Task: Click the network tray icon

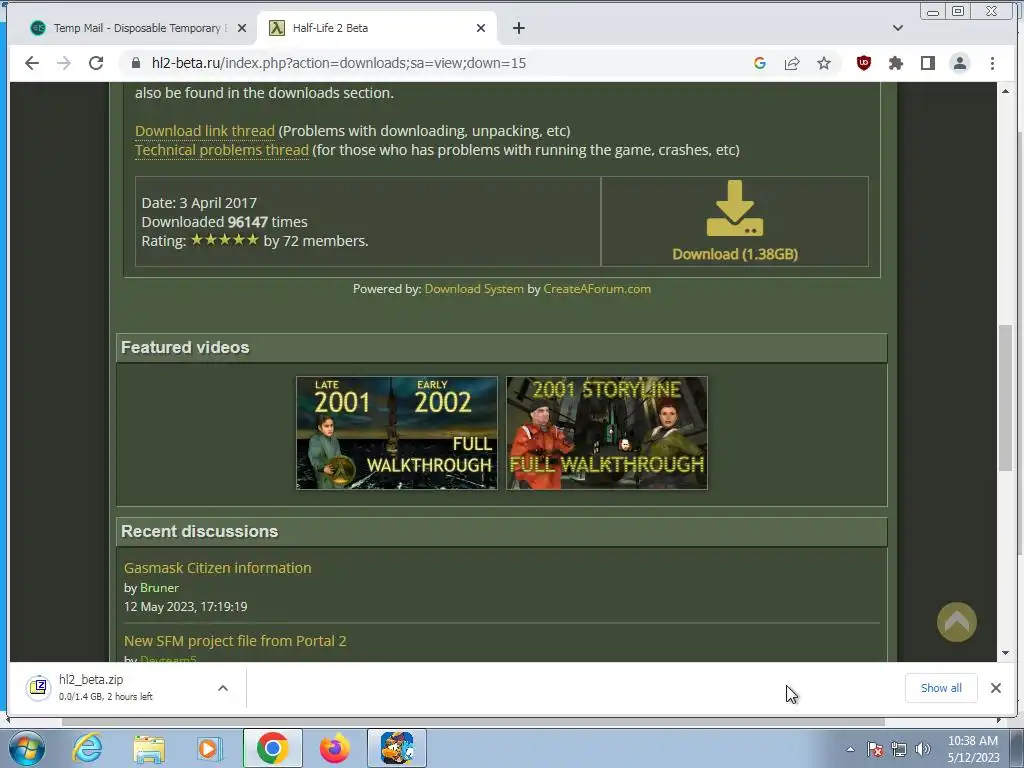Action: click(899, 749)
